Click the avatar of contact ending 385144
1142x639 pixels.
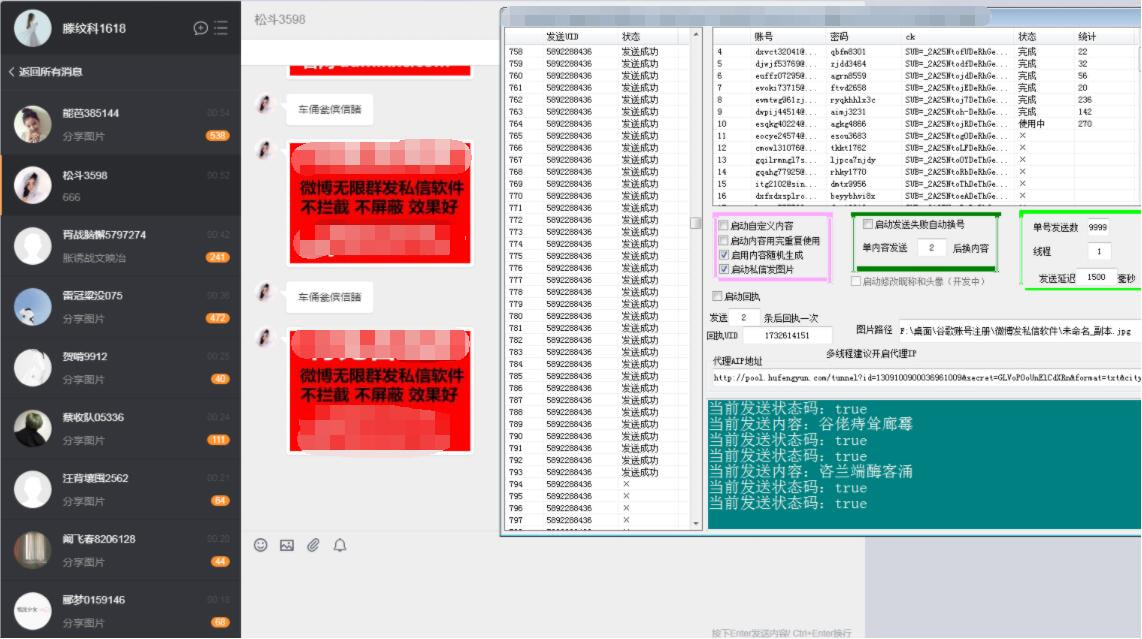click(x=33, y=124)
